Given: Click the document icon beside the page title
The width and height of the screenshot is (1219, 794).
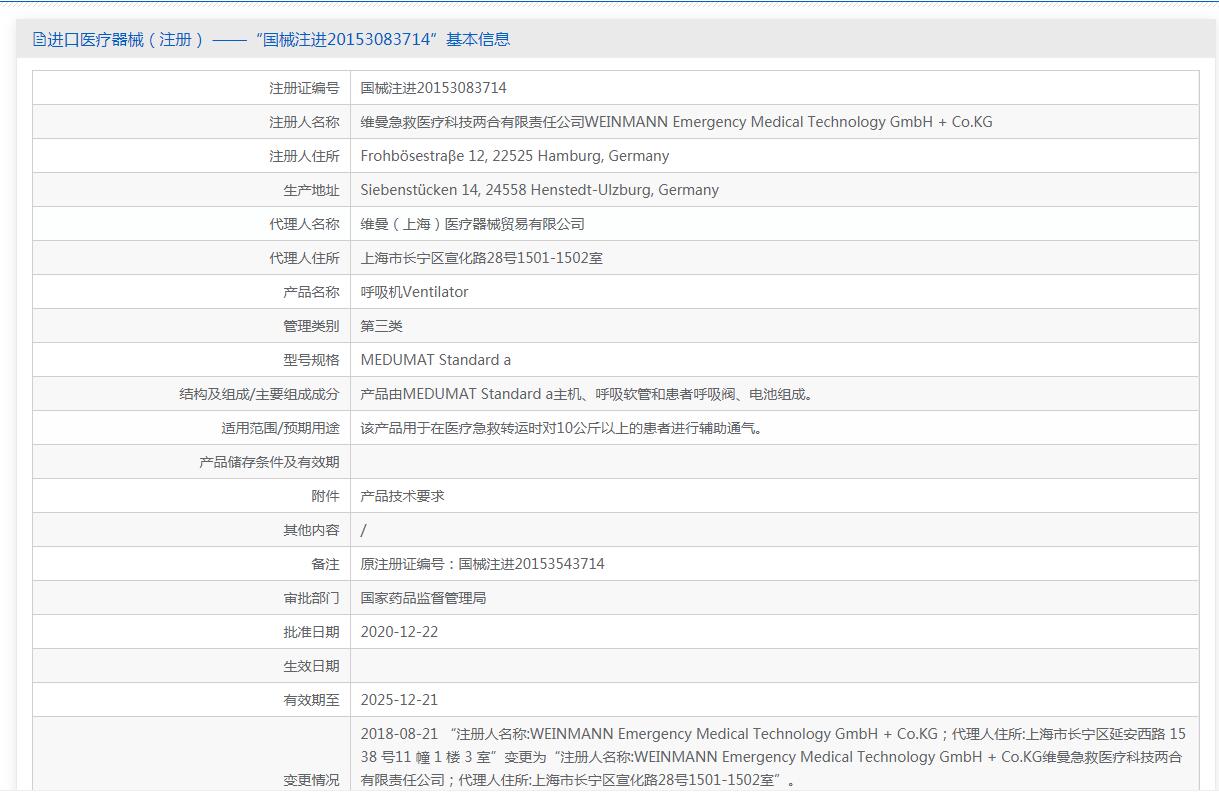Looking at the screenshot, I should [39, 40].
